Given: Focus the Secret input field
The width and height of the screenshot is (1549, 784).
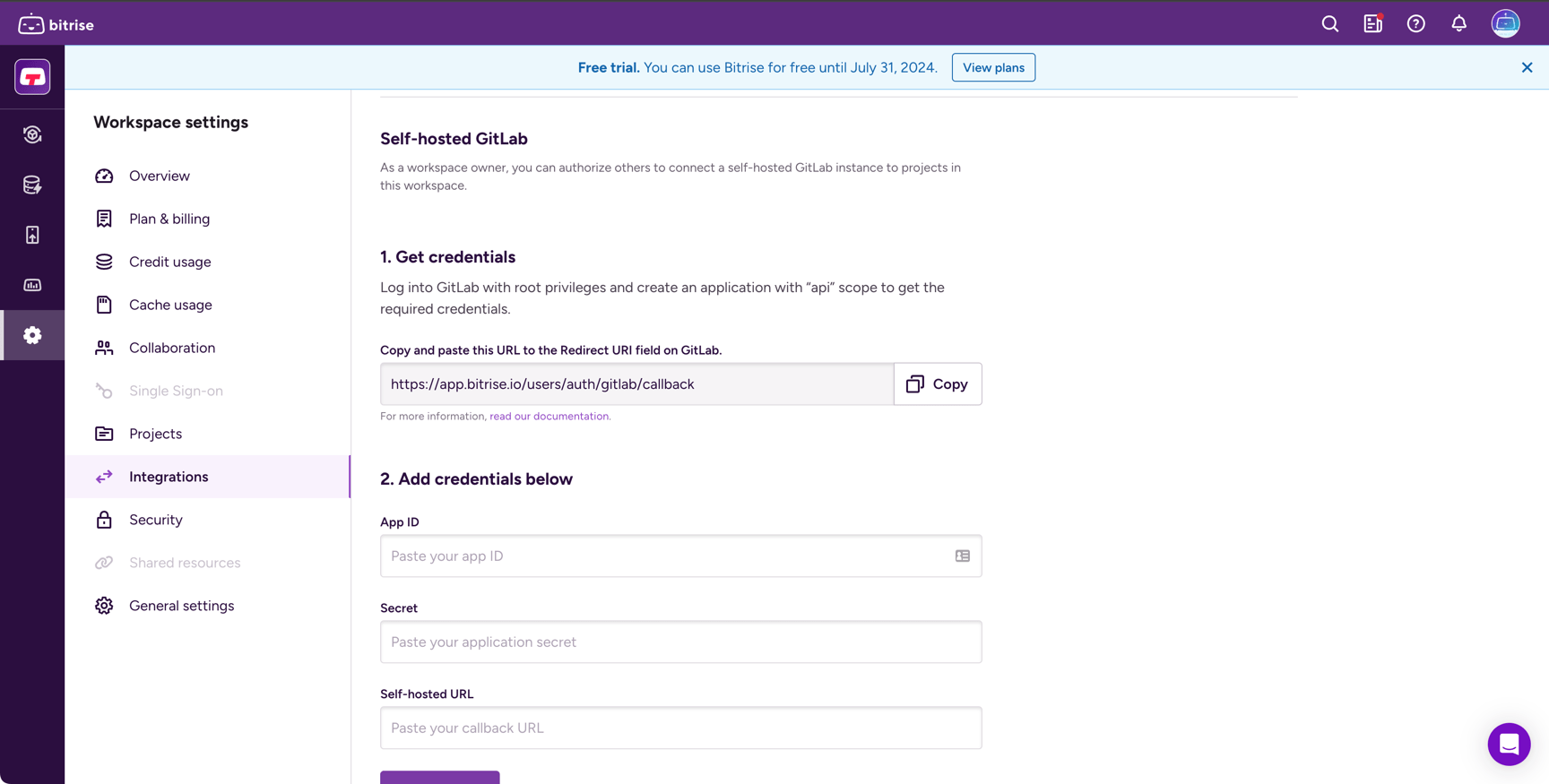Looking at the screenshot, I should tap(680, 642).
